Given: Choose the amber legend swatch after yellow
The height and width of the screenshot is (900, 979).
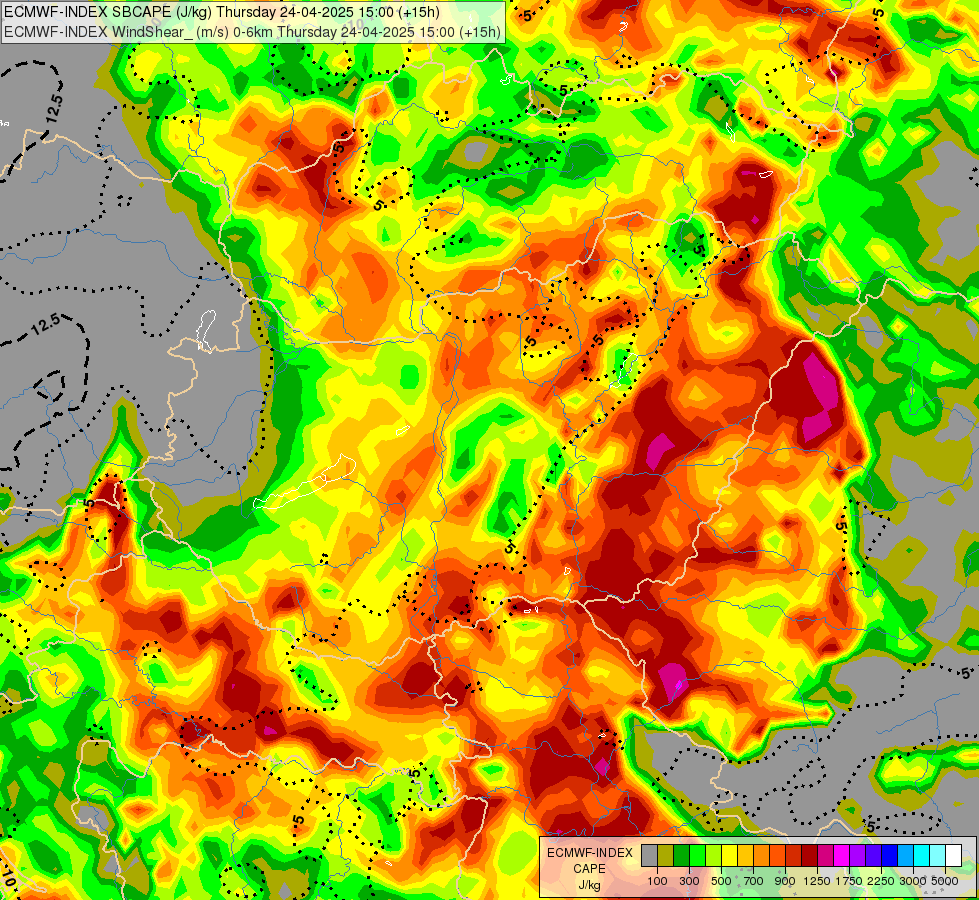Looking at the screenshot, I should pyautogui.click(x=745, y=855).
